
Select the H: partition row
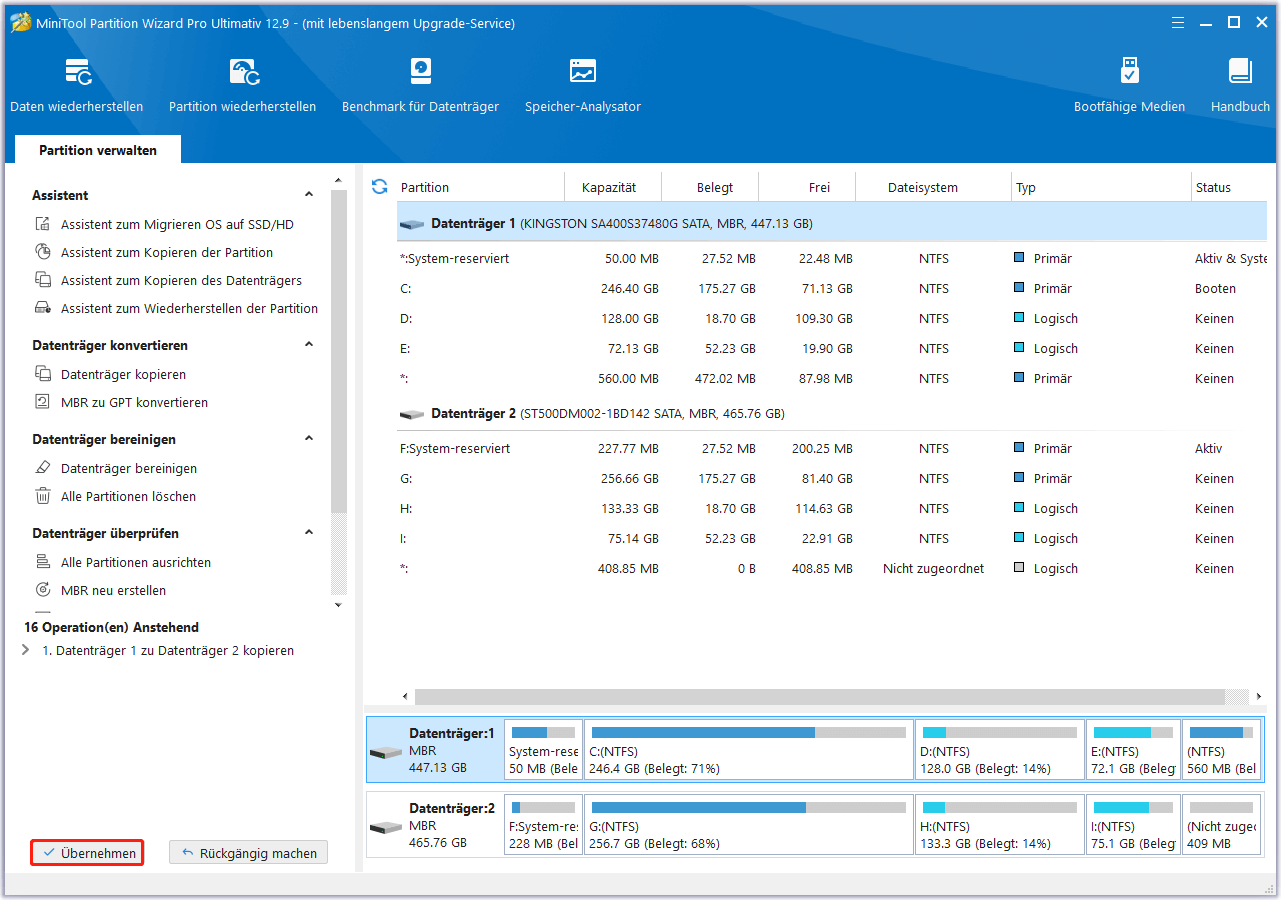coord(832,509)
